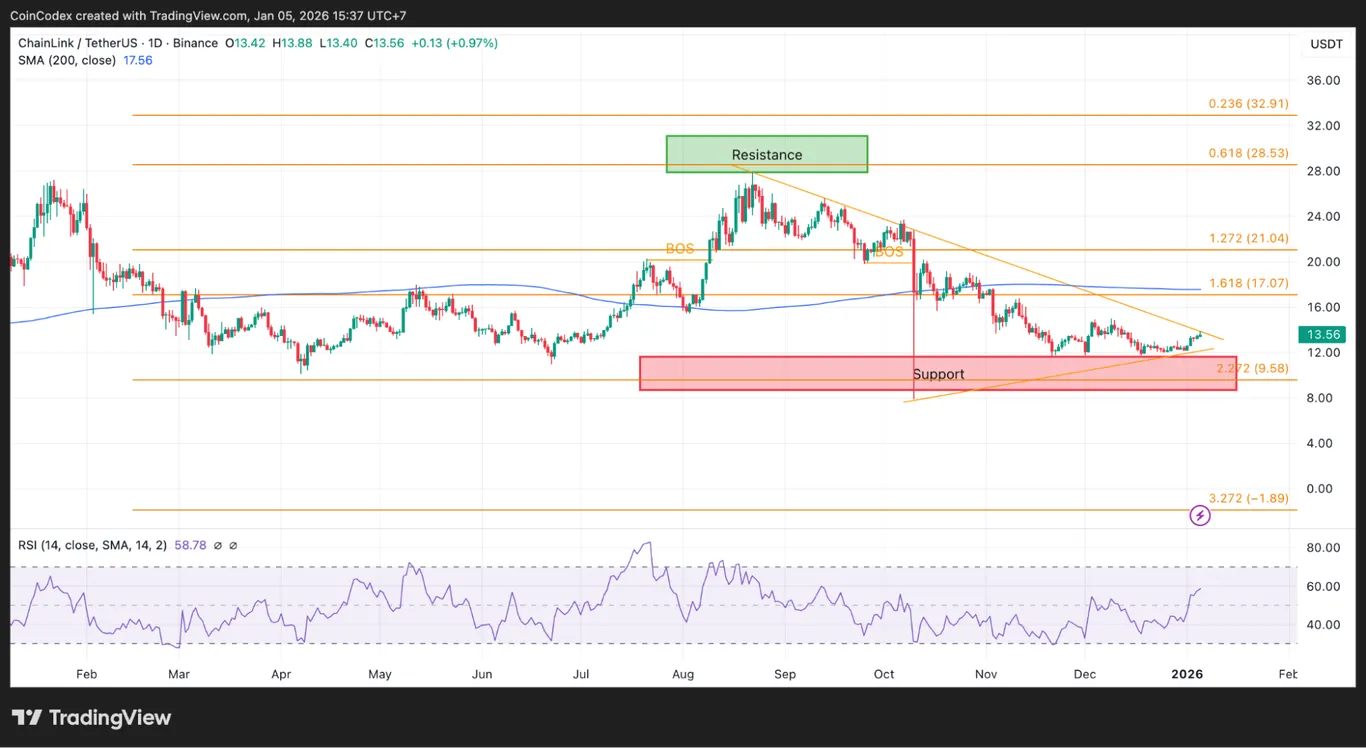Click the Nov label on time axis
Screen dimensions: 1366x748
coord(986,674)
